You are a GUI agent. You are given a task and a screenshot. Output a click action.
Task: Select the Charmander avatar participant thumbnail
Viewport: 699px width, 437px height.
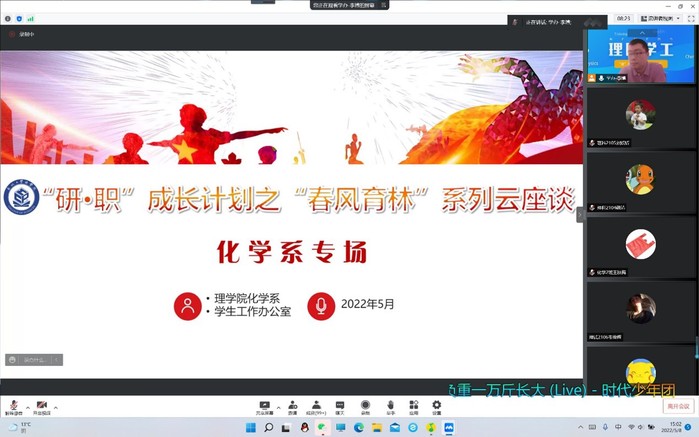click(640, 180)
